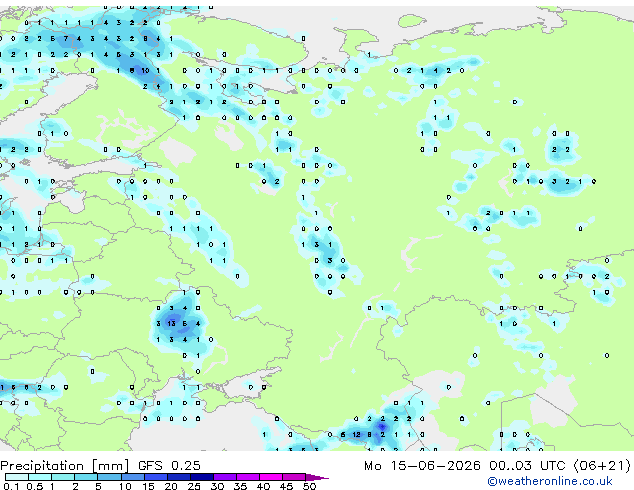Click the '0.5' legend scale label
634x490 pixels.
tap(35, 486)
